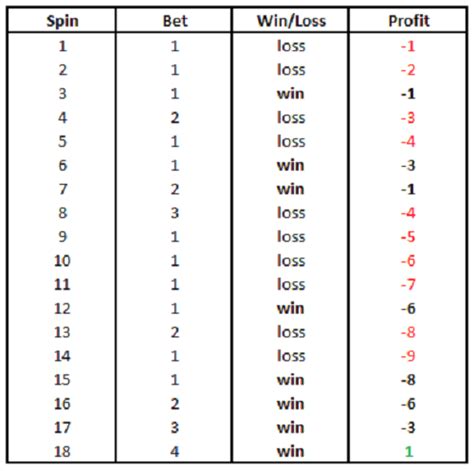Select bet value 2 in spin 4 row
The width and height of the screenshot is (474, 471).
(x=175, y=118)
